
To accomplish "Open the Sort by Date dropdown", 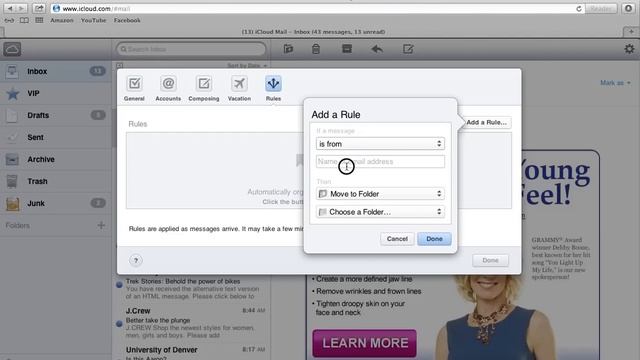I will tap(247, 65).
